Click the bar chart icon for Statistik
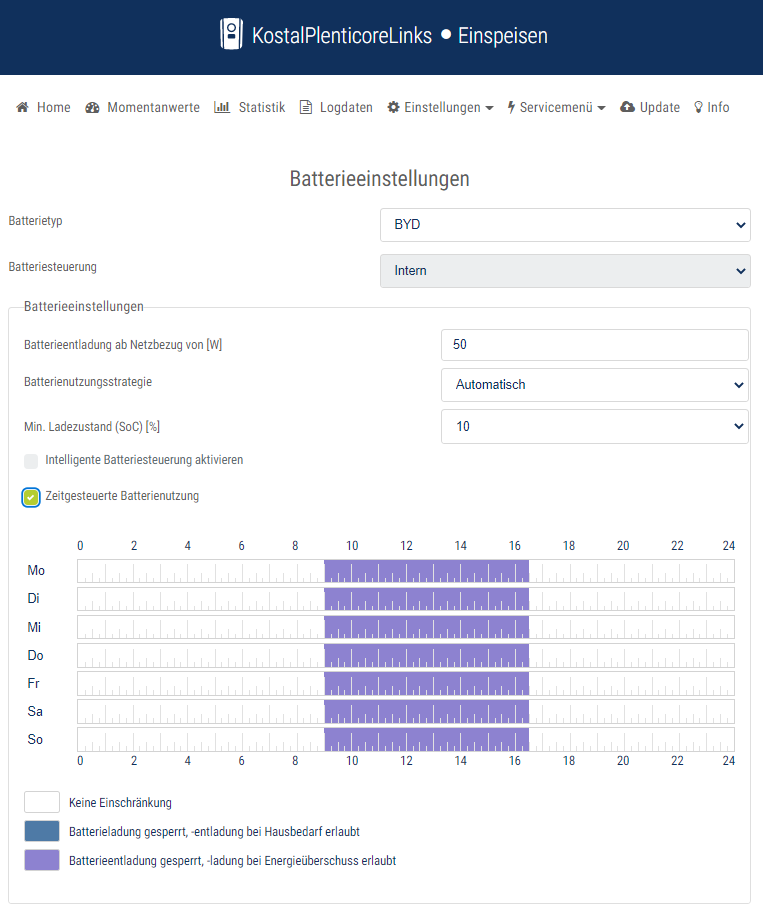Screen dimensions: 763x923 click(x=222, y=108)
